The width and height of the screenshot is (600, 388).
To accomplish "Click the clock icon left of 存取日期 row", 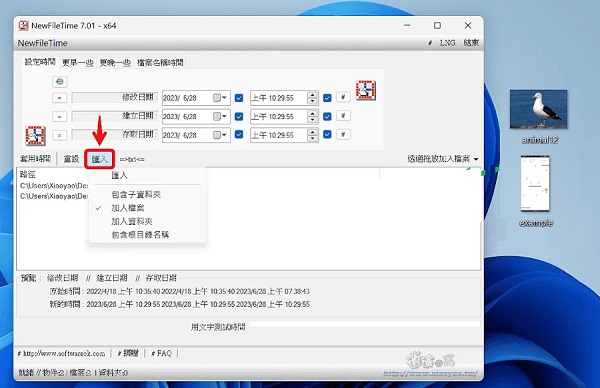I will [x=35, y=136].
